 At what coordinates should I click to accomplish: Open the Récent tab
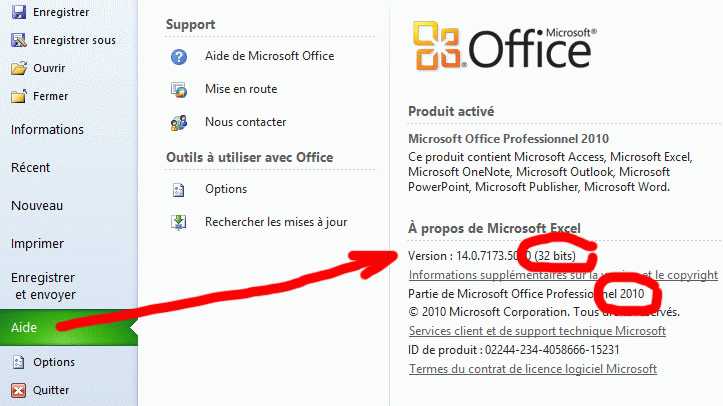click(x=30, y=168)
